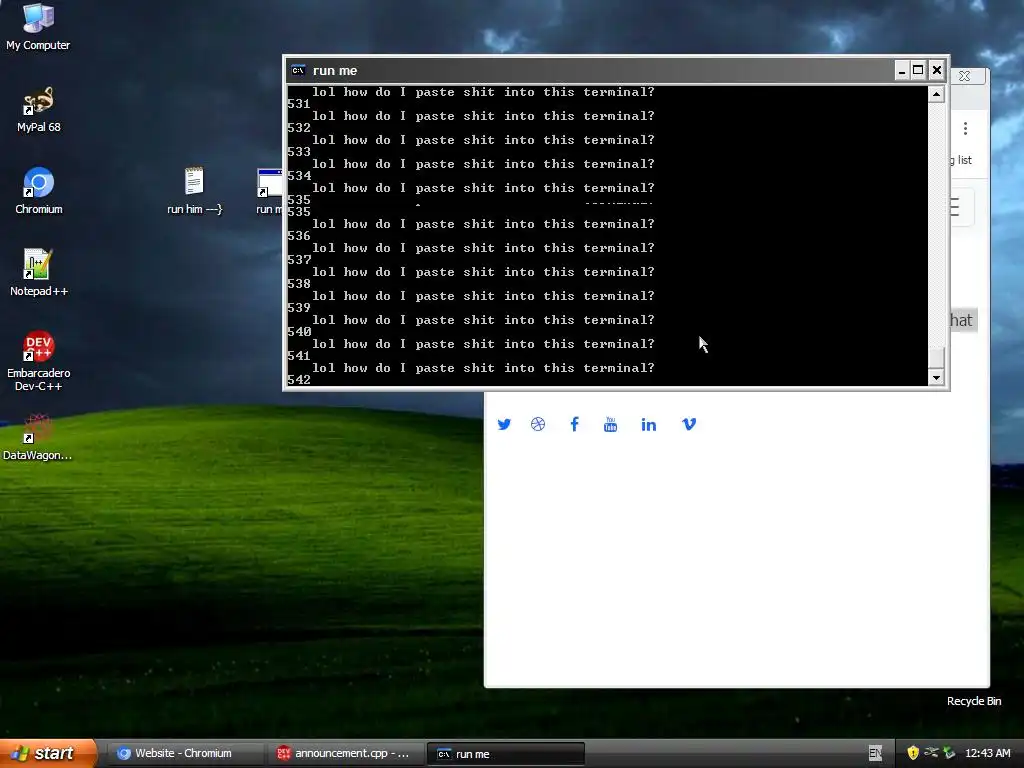
Task: Click the console vertical scrollbar thumb
Action: (x=936, y=359)
